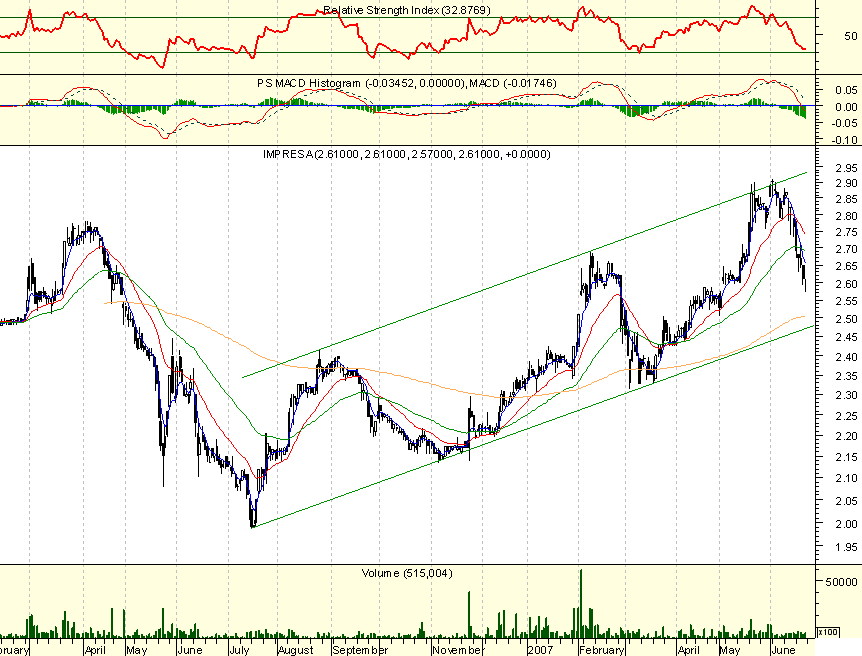The height and width of the screenshot is (656, 862).
Task: Select the 2.70 price axis label
Action: click(x=846, y=249)
